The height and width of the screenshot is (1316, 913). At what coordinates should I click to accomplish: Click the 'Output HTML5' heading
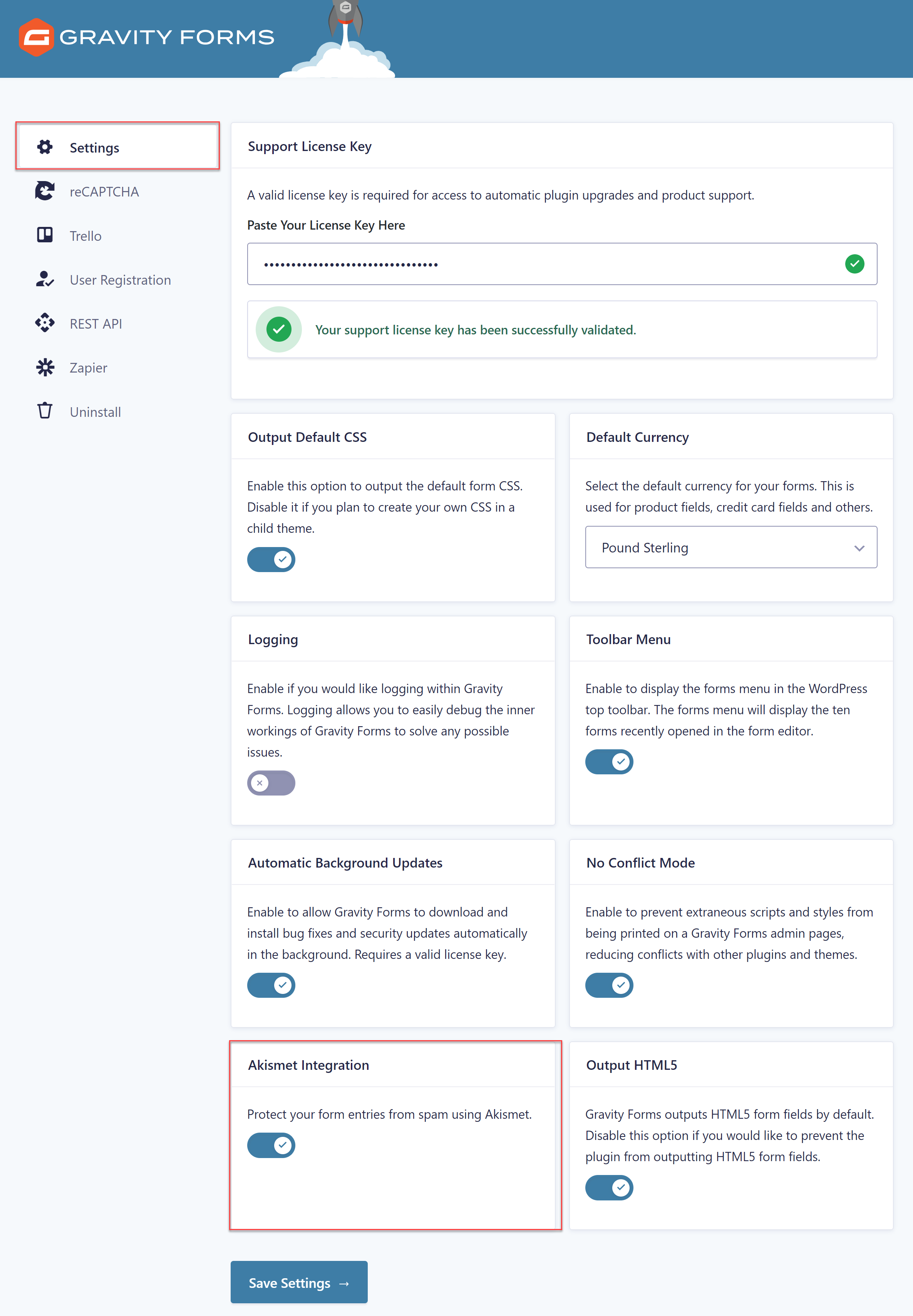click(x=632, y=1065)
